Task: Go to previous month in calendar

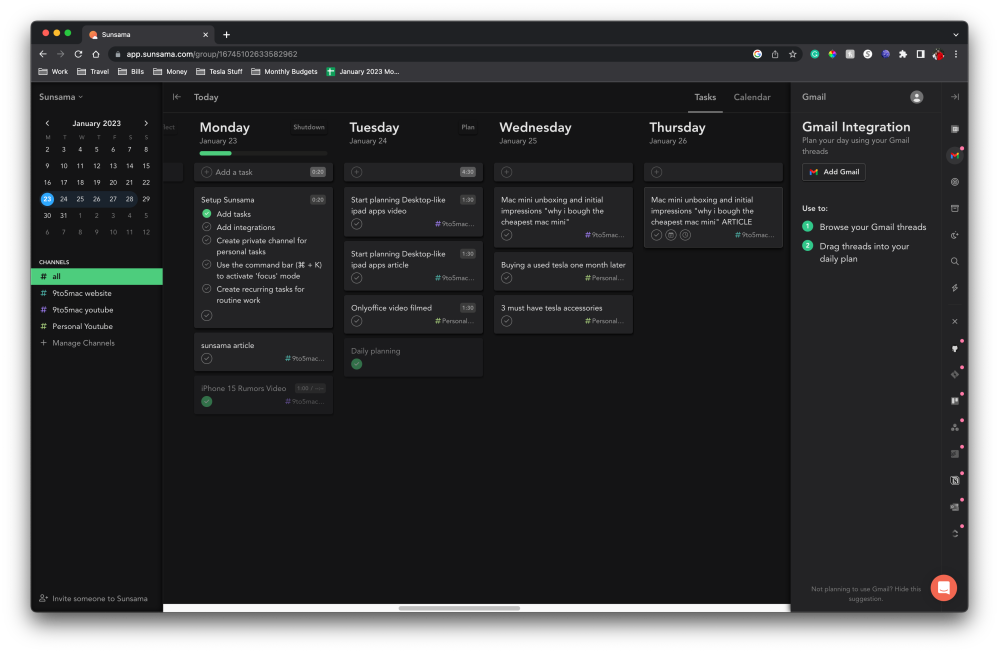Action: (x=47, y=123)
